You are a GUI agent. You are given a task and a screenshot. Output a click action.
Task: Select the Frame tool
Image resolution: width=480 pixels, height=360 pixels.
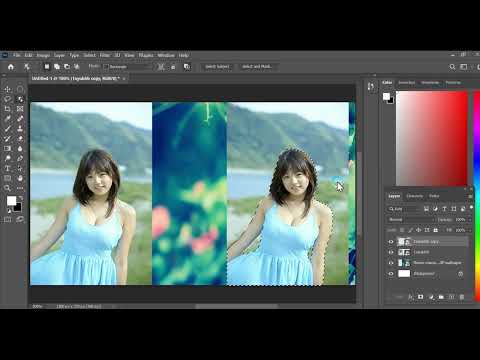point(20,109)
